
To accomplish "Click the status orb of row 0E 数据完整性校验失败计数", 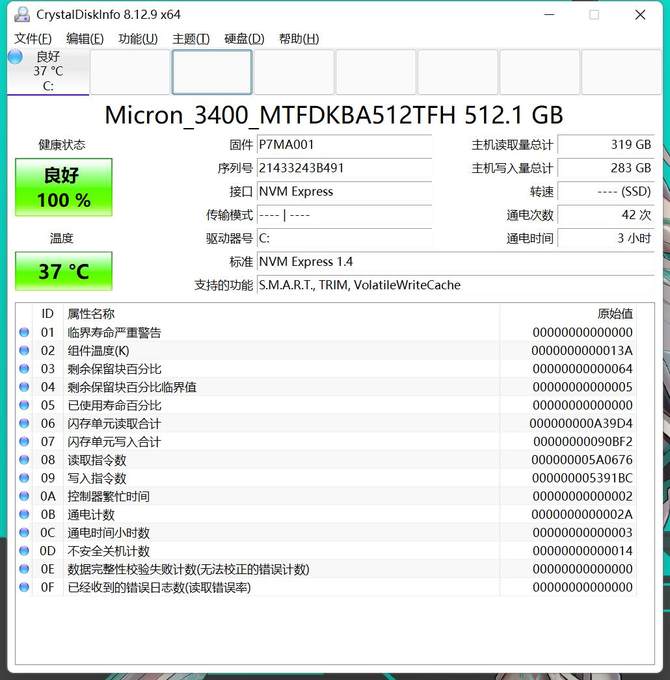I will tap(24, 569).
